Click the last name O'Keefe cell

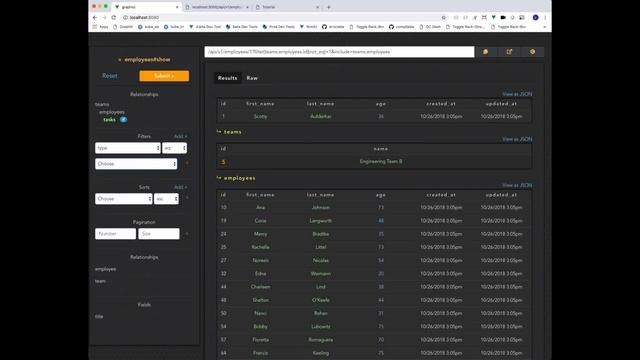click(320, 300)
